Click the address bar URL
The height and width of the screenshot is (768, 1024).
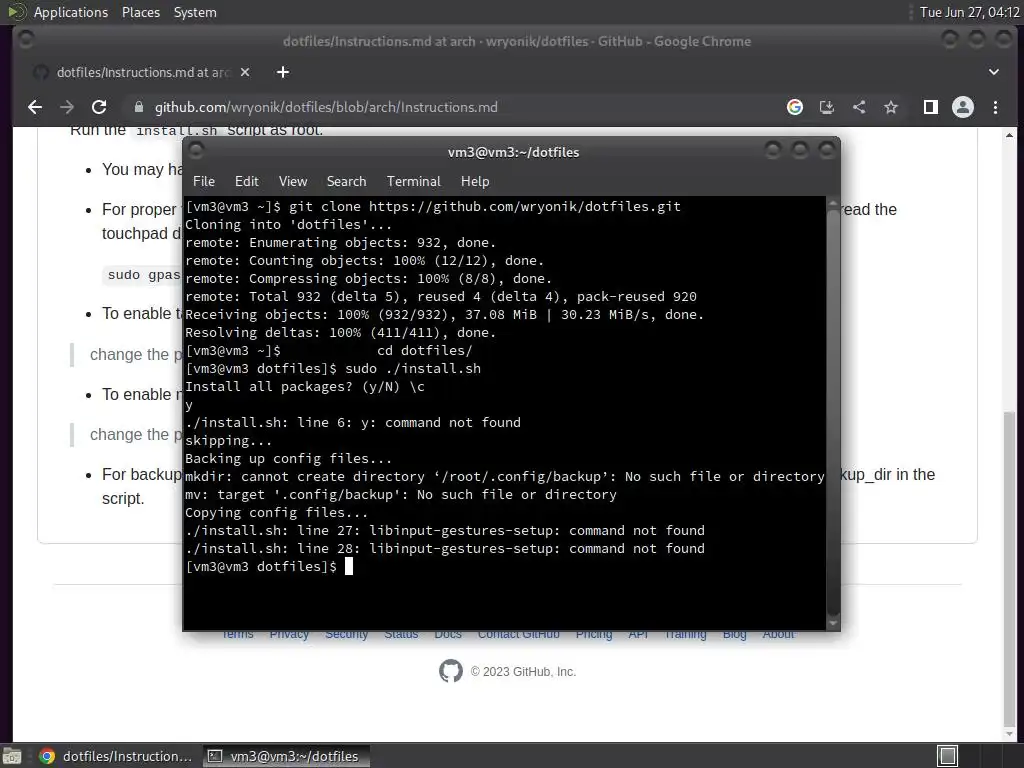pos(326,107)
